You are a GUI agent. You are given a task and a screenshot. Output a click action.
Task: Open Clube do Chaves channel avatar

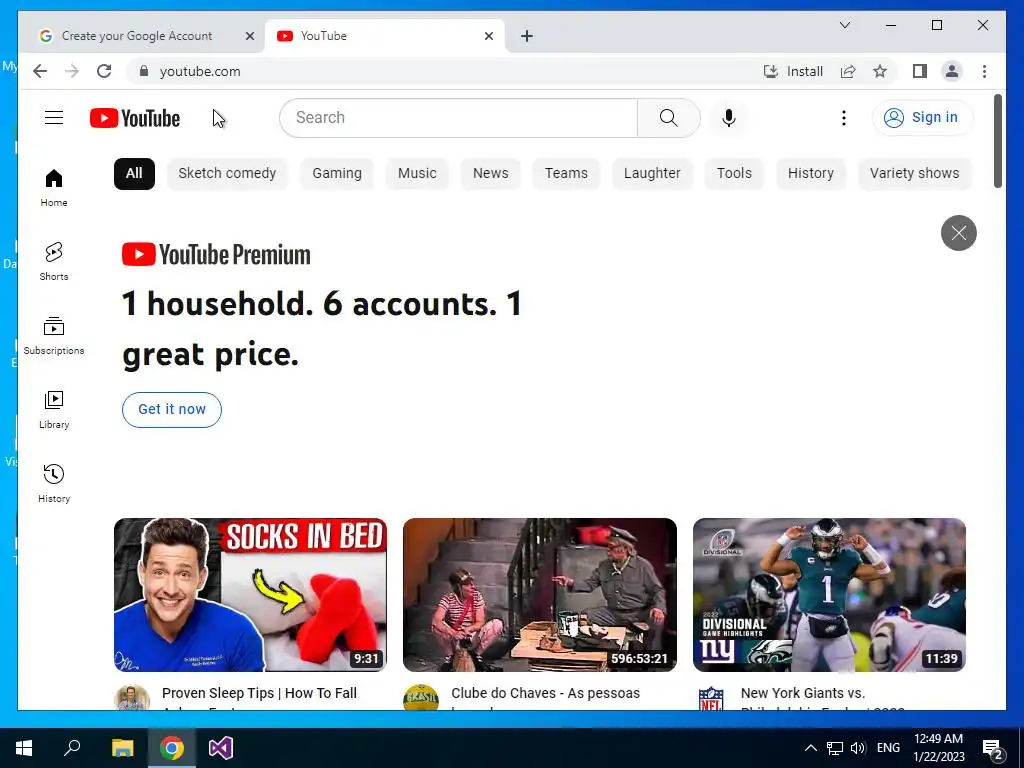pos(421,697)
